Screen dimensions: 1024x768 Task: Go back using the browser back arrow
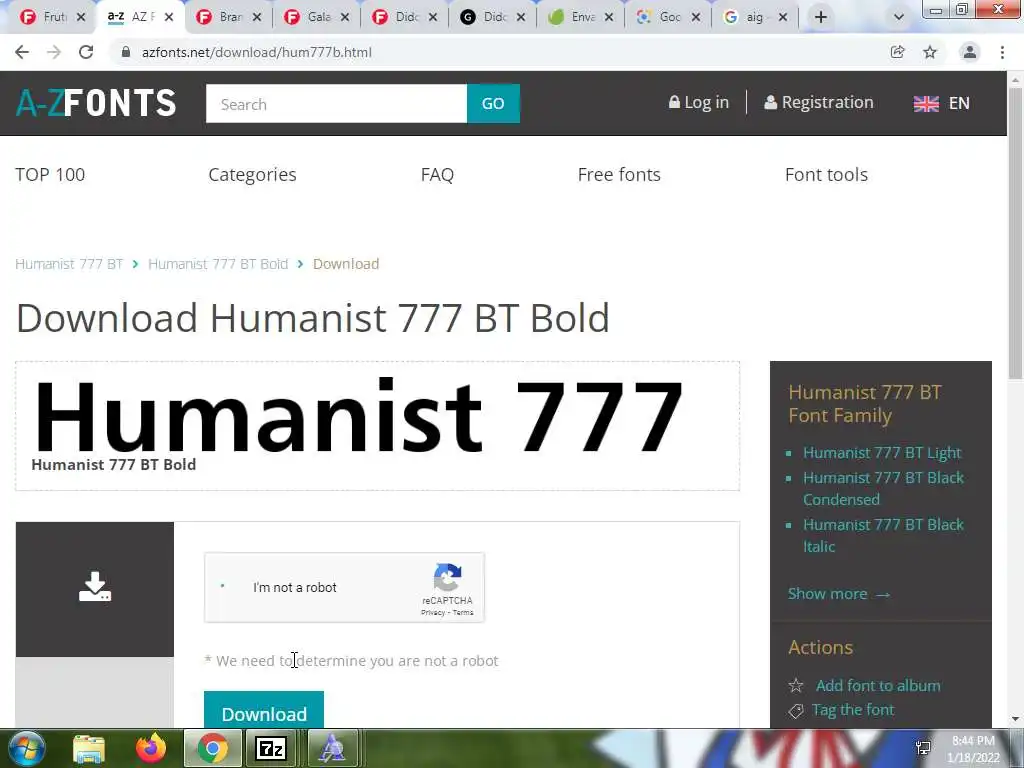(x=22, y=52)
